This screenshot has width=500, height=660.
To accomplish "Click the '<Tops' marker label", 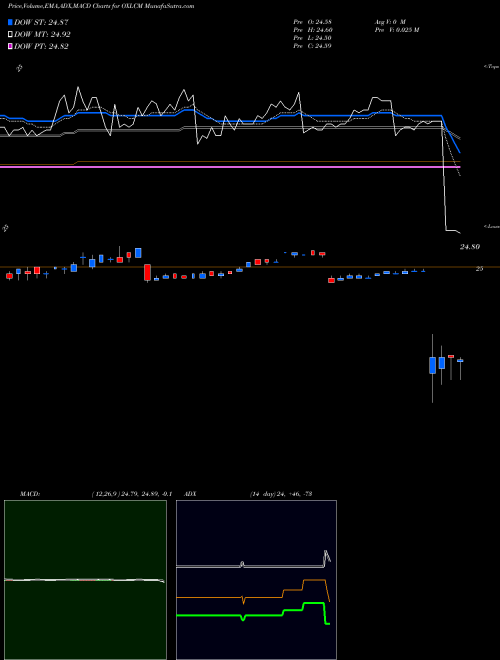I will pyautogui.click(x=492, y=67).
